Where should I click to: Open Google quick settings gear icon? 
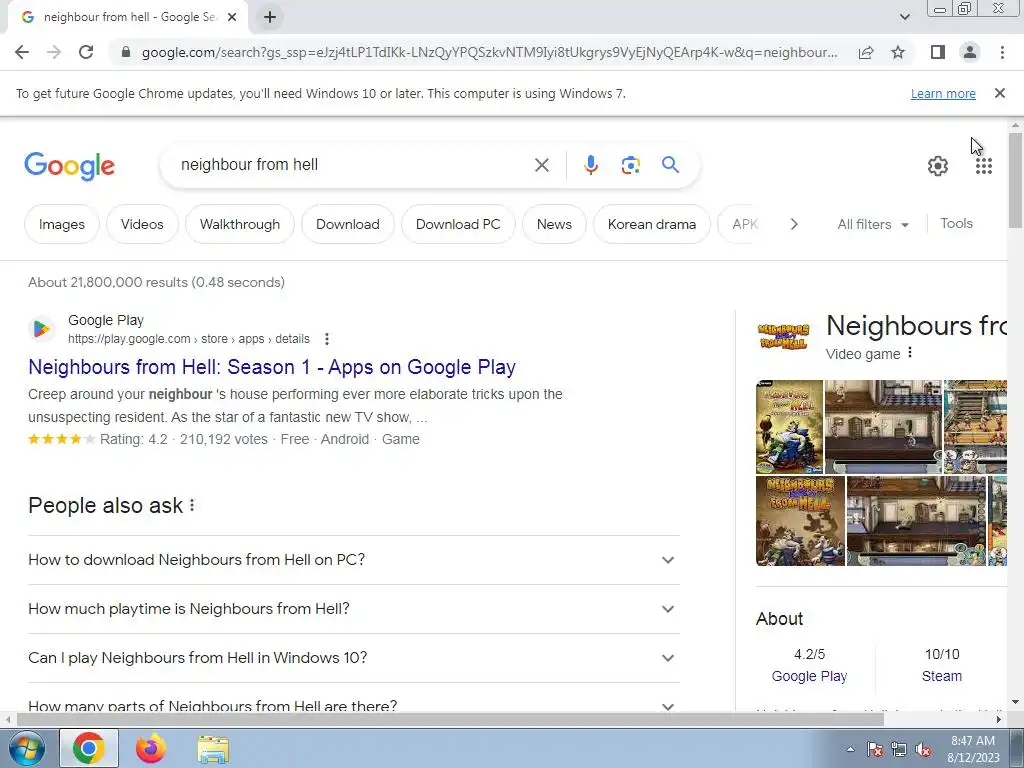coord(938,166)
